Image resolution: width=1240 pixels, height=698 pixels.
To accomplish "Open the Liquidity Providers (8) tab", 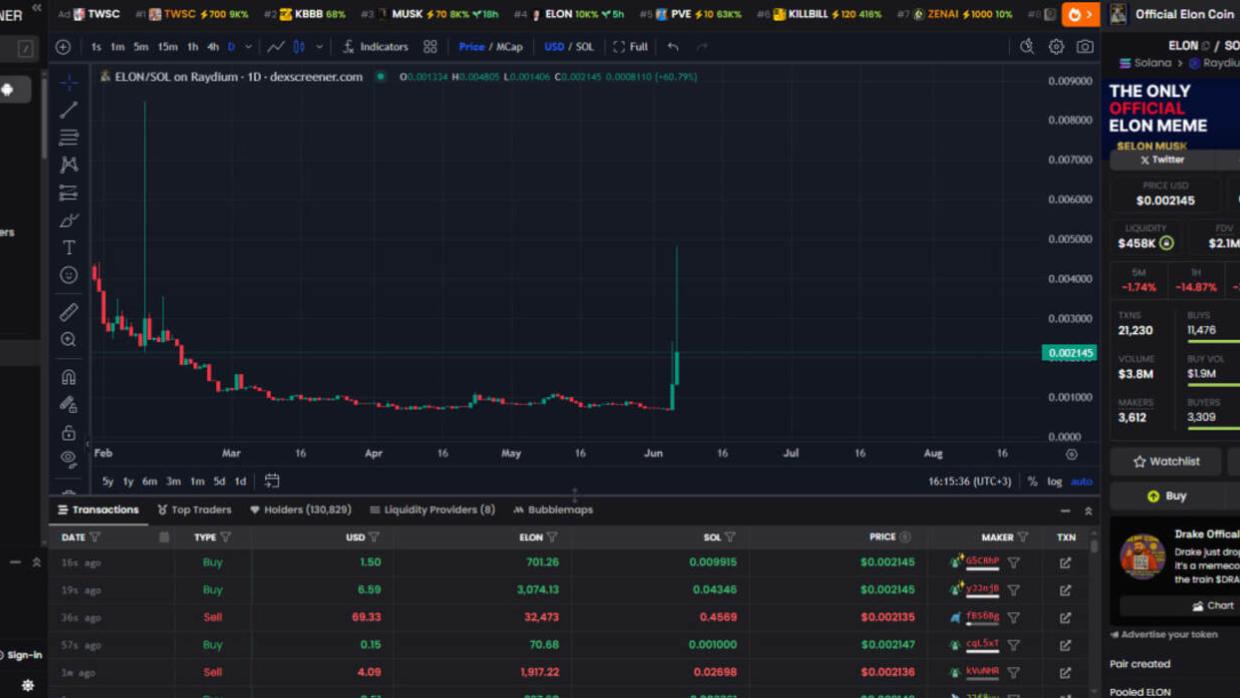I will point(432,510).
